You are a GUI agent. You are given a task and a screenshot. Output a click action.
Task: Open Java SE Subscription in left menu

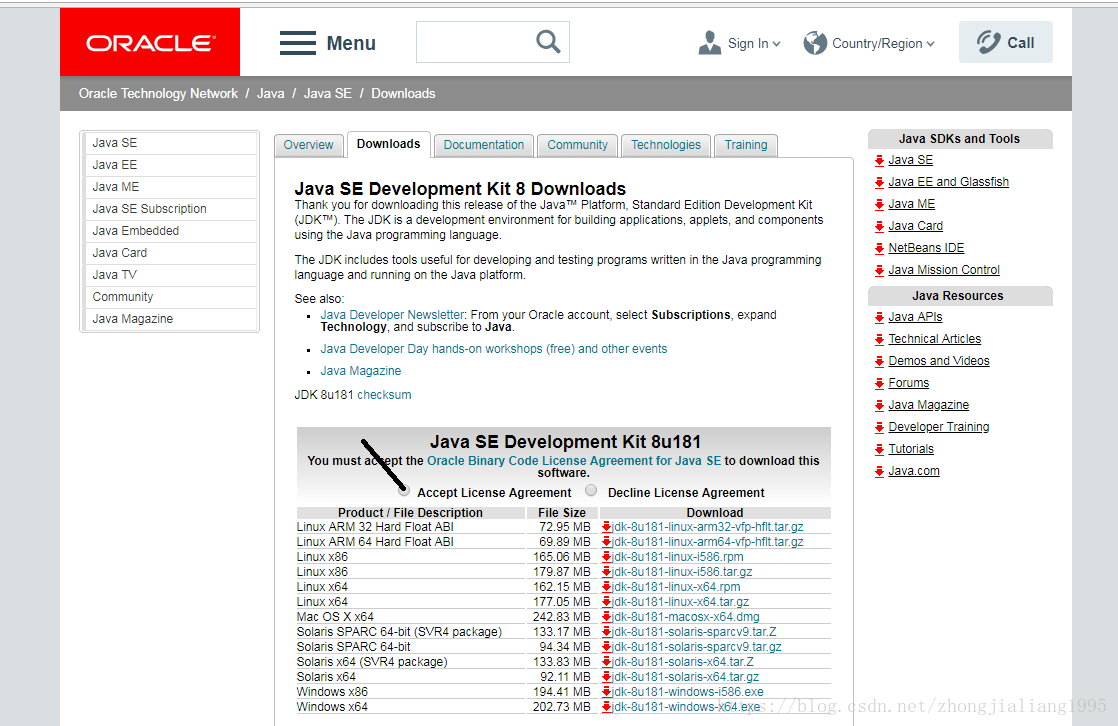[x=170, y=209]
